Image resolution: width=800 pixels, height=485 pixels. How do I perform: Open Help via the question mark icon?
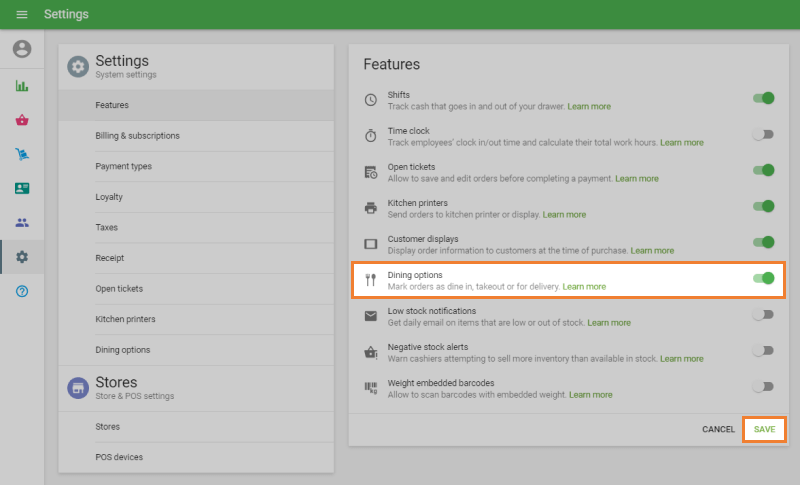click(22, 291)
